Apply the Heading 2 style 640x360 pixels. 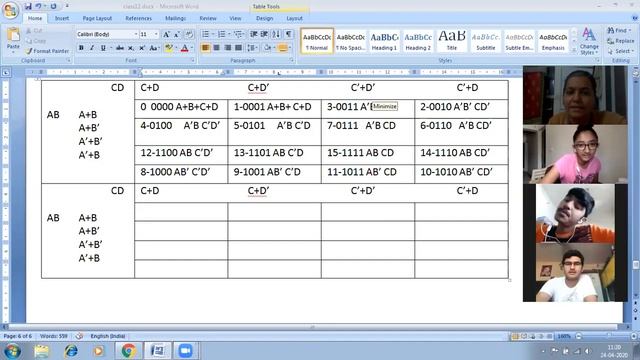tap(418, 41)
